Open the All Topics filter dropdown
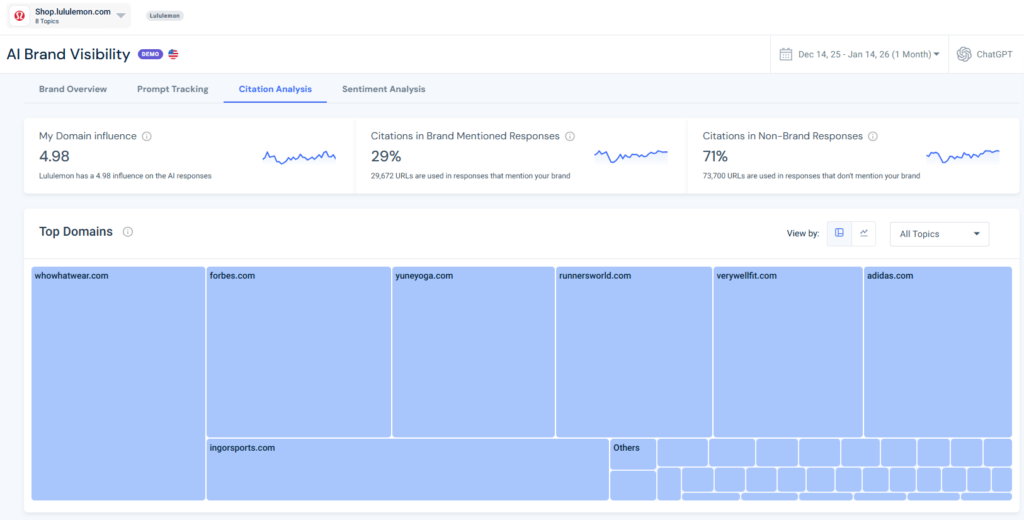Viewport: 1024px width, 520px height. pyautogui.click(x=939, y=234)
